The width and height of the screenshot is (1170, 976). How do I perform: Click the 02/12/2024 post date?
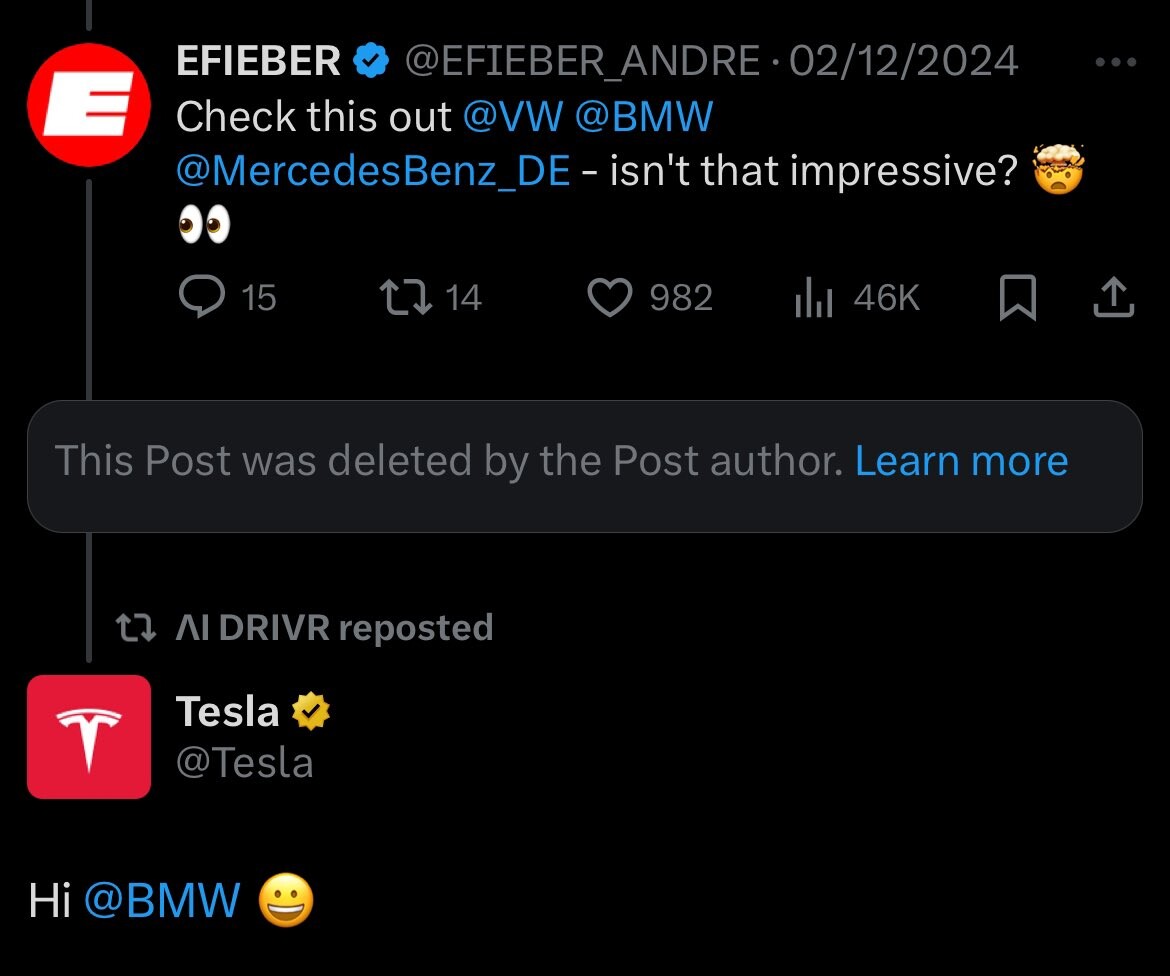tap(903, 63)
